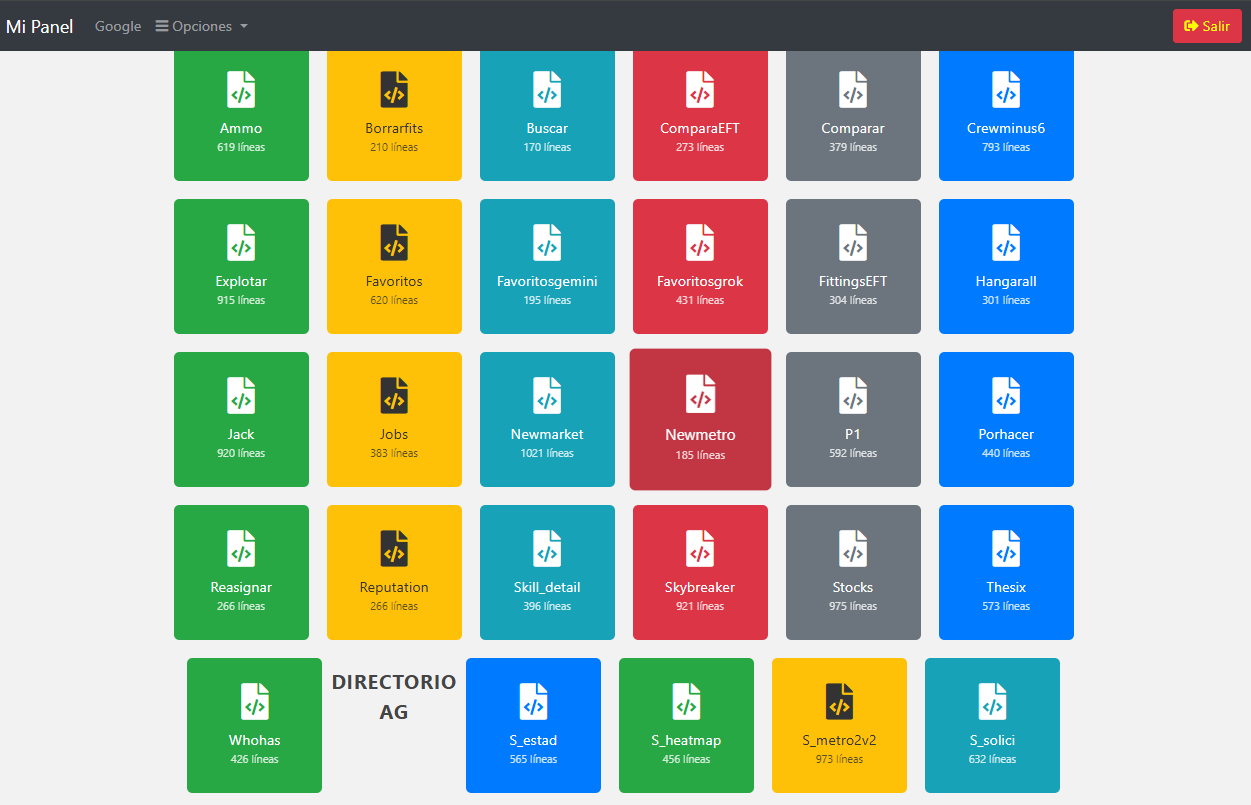Click the Crewminus6 file icon
1251x805 pixels.
pos(1006,90)
